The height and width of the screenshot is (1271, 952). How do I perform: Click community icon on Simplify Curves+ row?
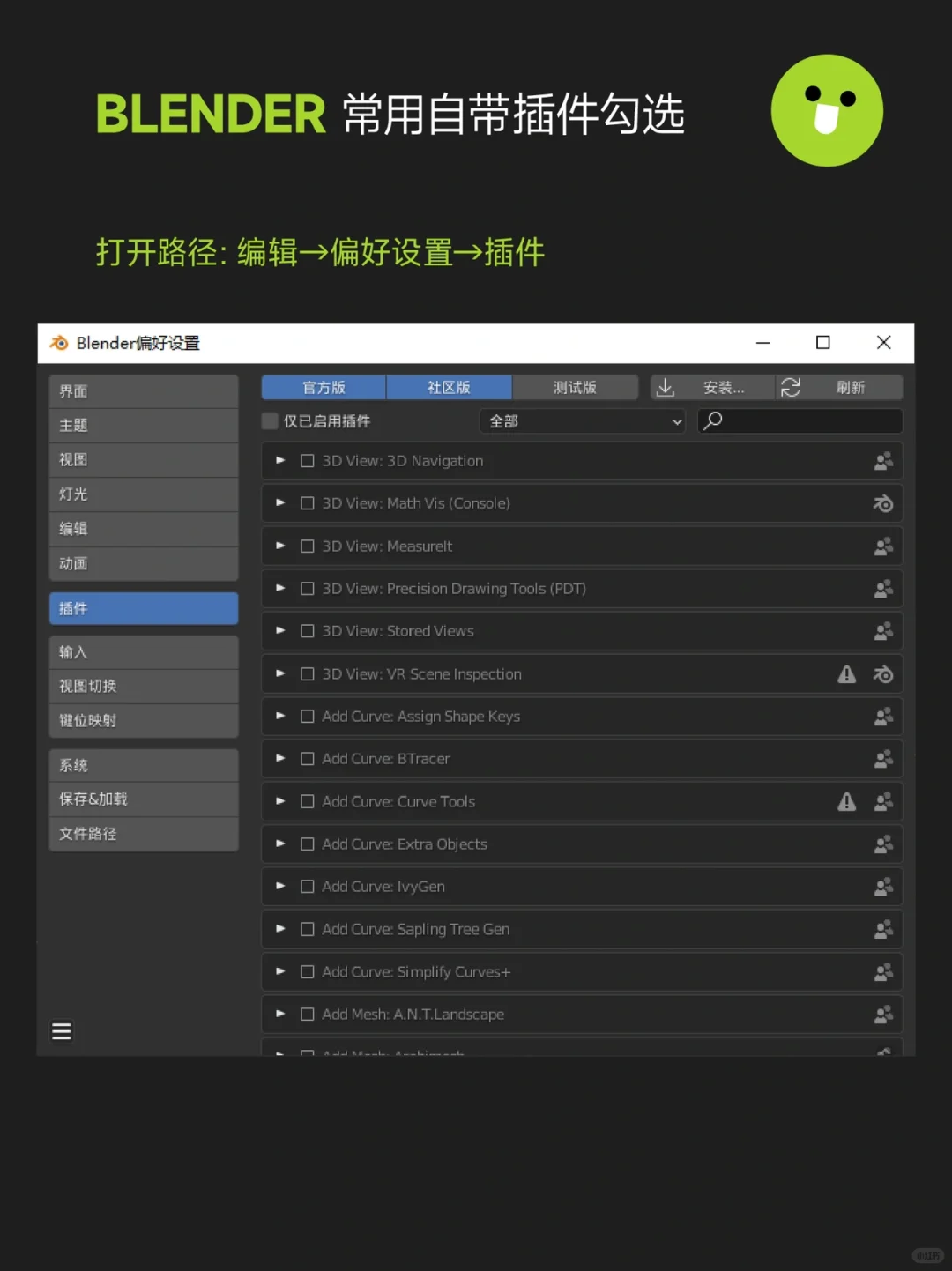(883, 971)
